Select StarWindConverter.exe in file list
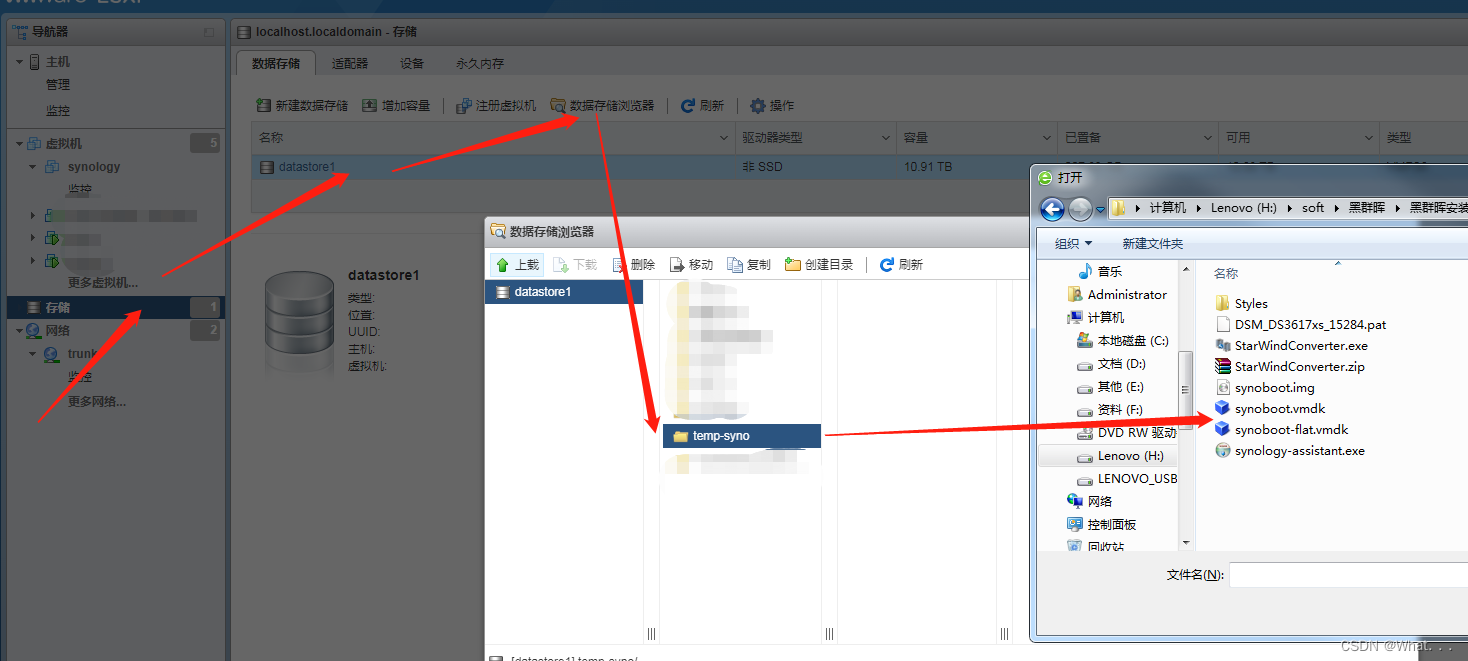 [x=1291, y=345]
